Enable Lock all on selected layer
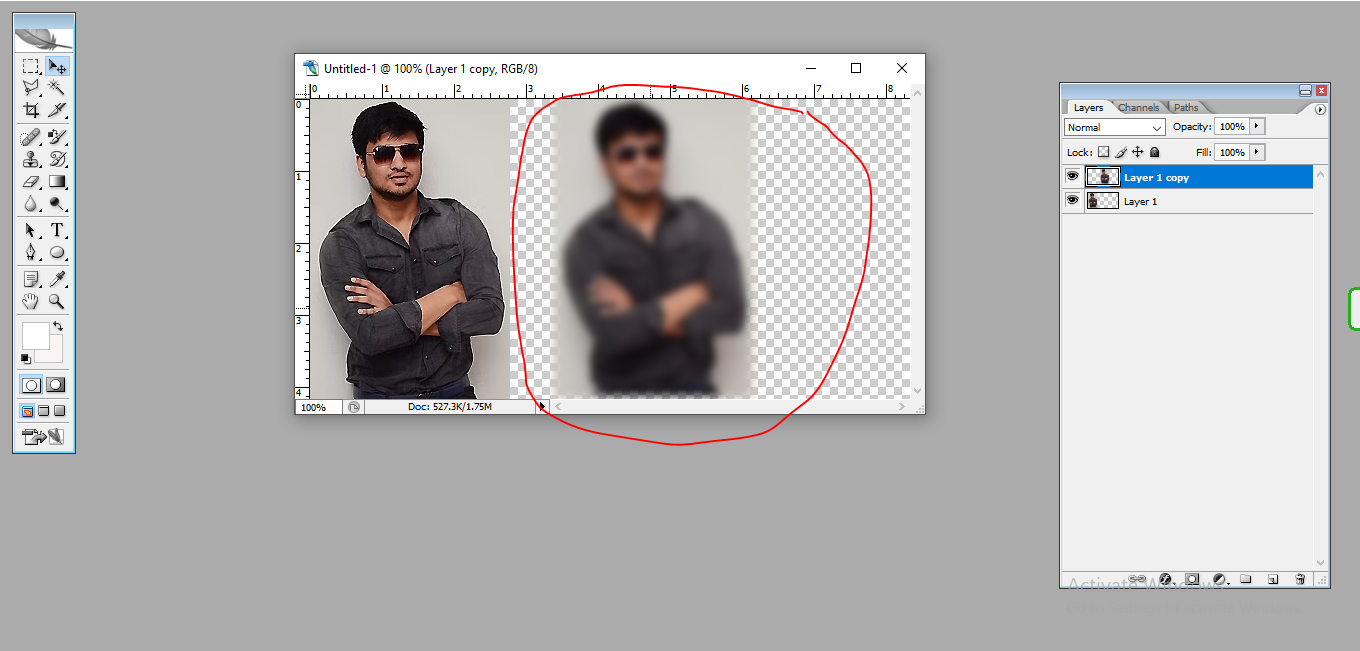 [1155, 152]
